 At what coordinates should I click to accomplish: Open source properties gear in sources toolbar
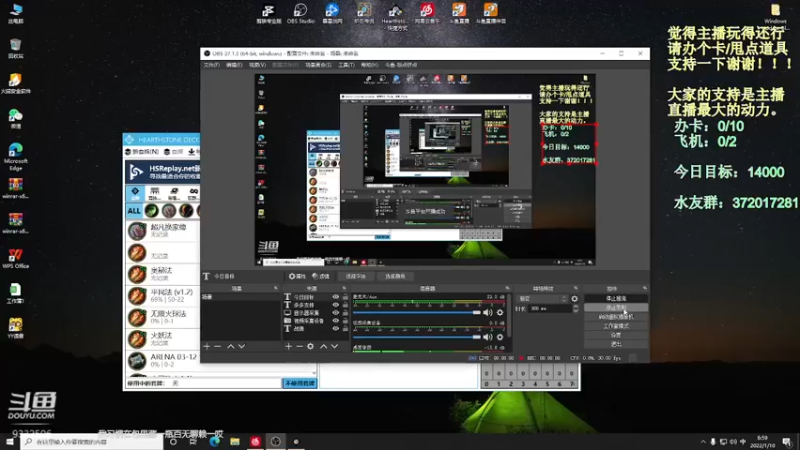311,346
